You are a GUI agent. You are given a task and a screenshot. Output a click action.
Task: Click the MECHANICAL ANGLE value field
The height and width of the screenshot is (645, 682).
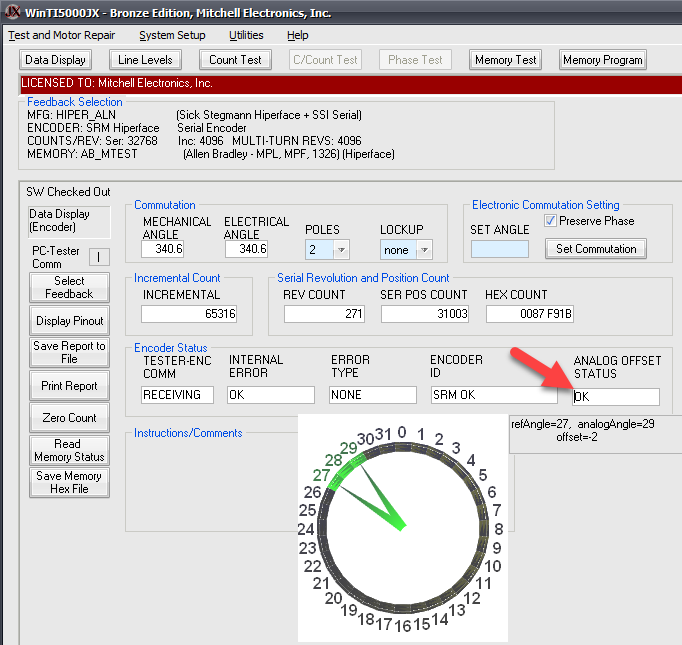pos(162,249)
